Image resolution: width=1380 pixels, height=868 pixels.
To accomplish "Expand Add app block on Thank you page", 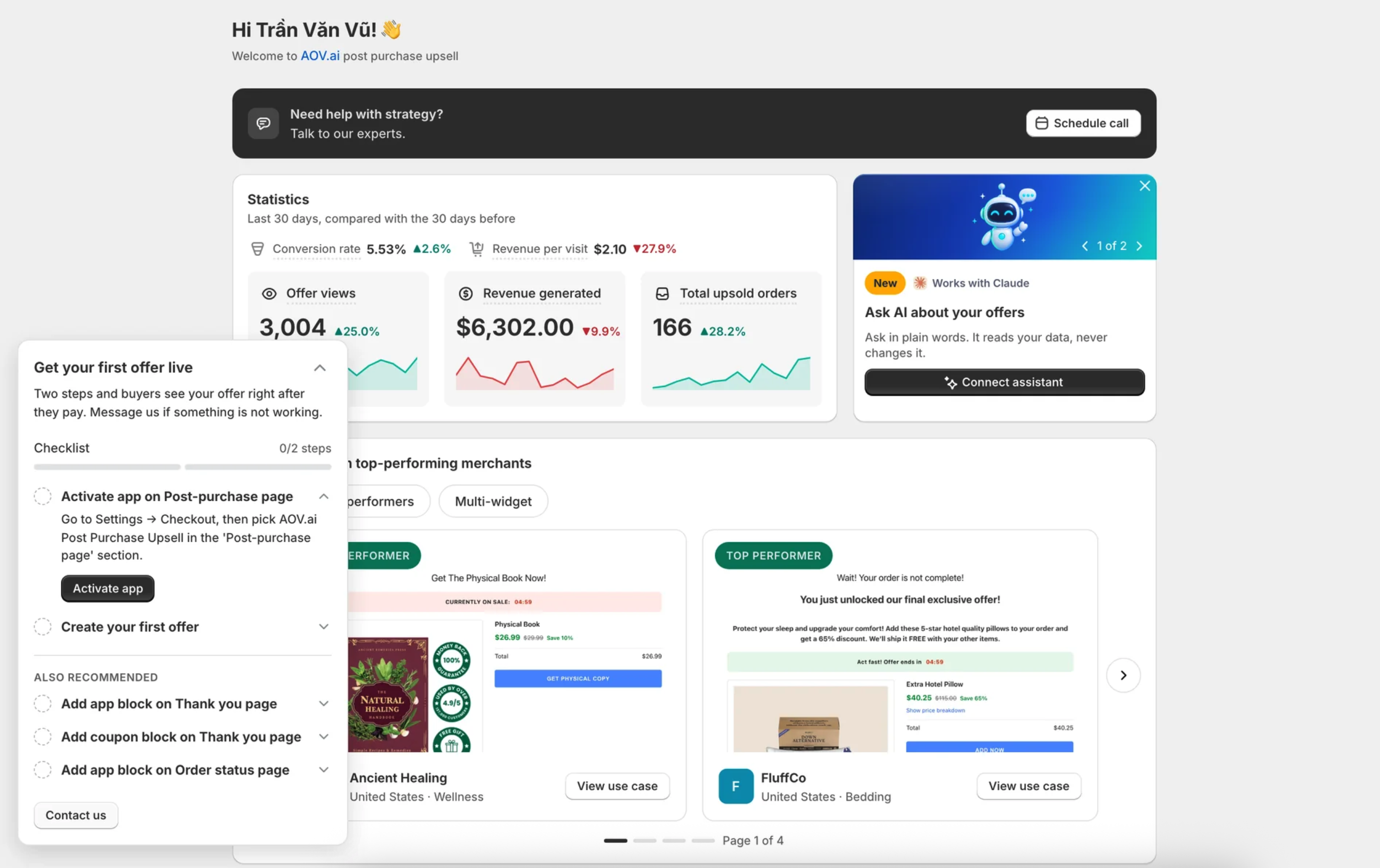I will 324,703.
